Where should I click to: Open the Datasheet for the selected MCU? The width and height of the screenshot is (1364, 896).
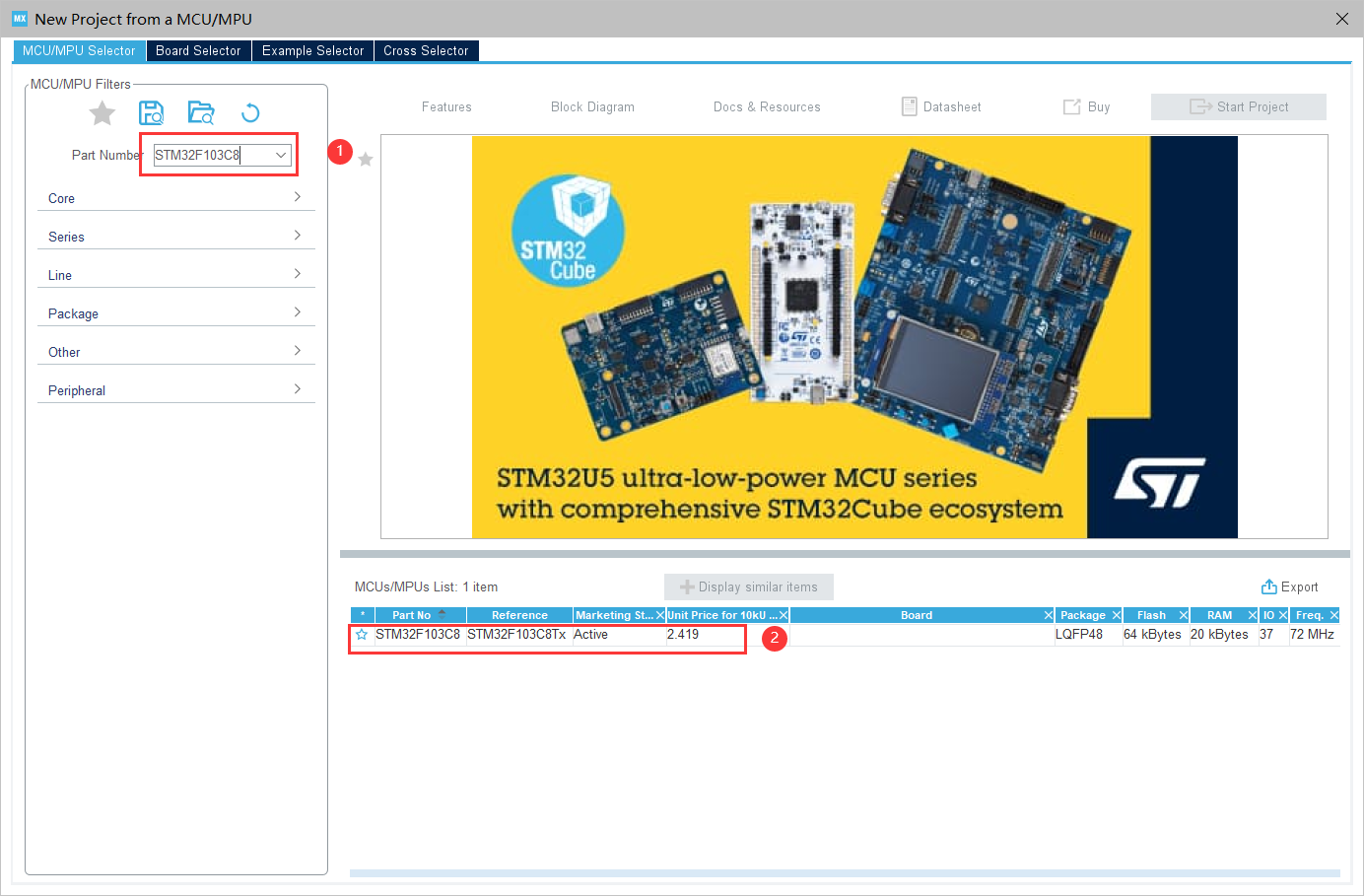(940, 106)
